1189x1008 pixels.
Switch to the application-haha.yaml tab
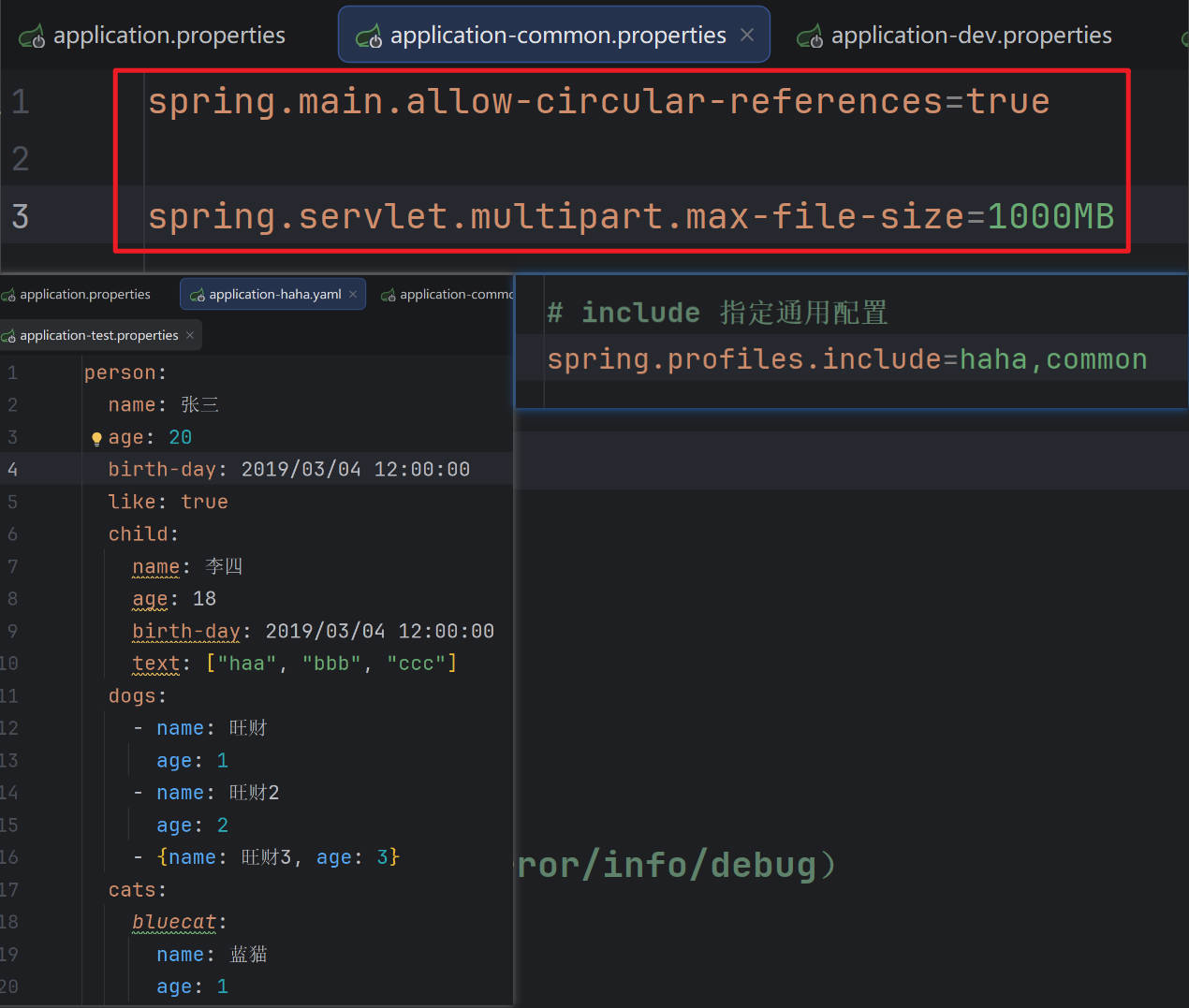tap(272, 294)
